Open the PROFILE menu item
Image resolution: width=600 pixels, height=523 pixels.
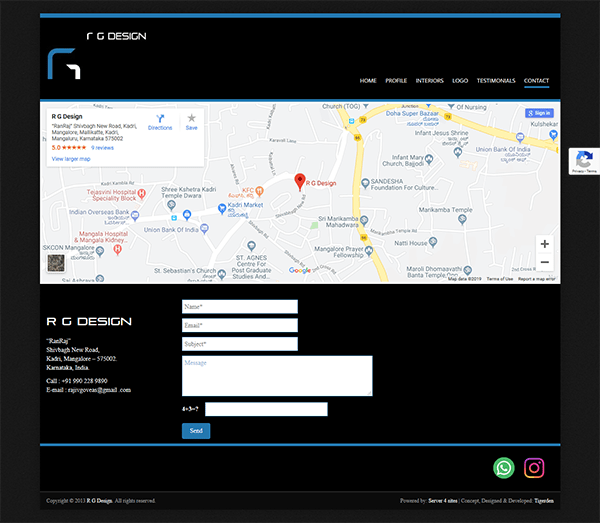click(396, 81)
